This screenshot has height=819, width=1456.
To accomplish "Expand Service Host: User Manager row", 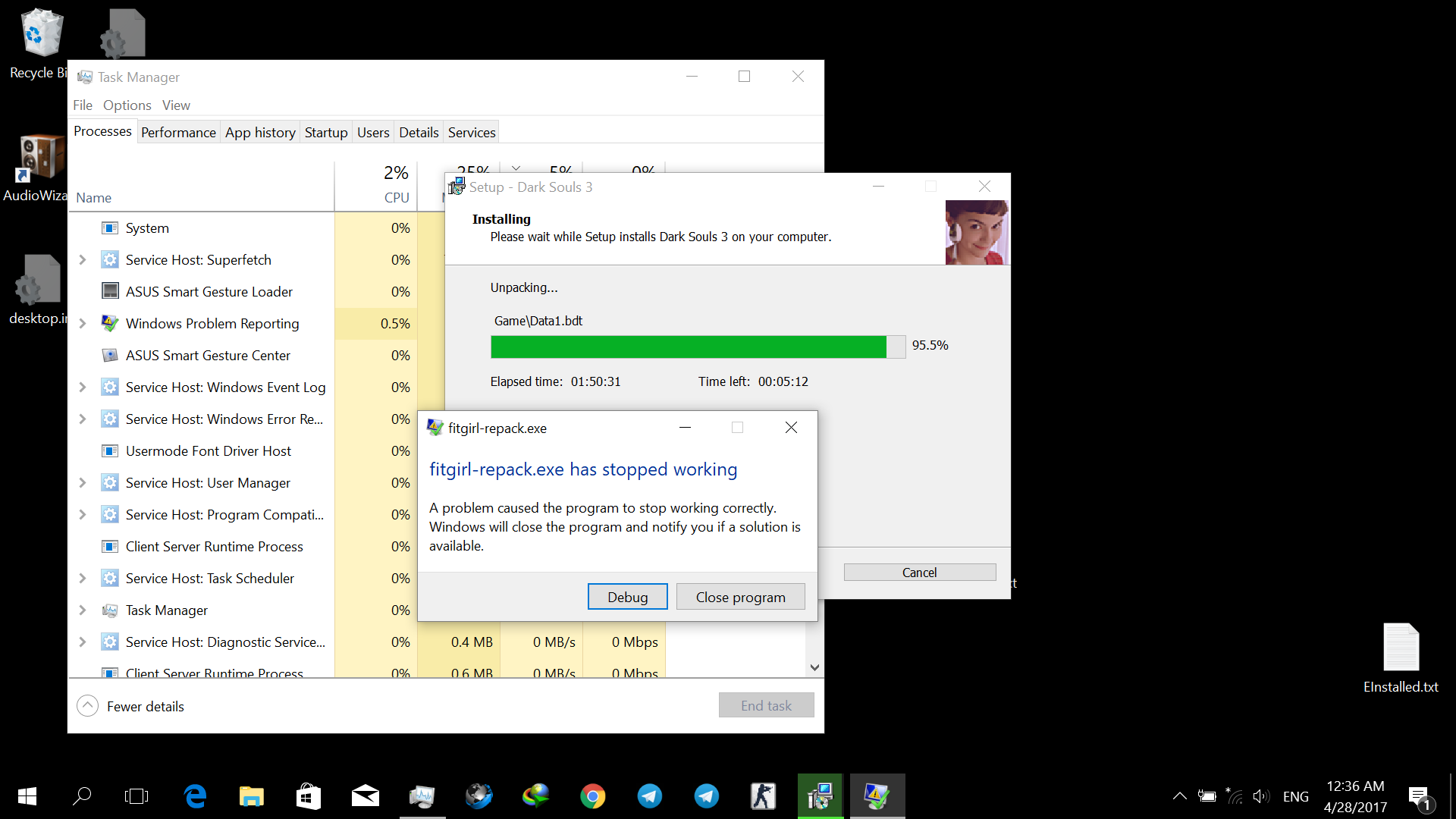I will pos(83,483).
